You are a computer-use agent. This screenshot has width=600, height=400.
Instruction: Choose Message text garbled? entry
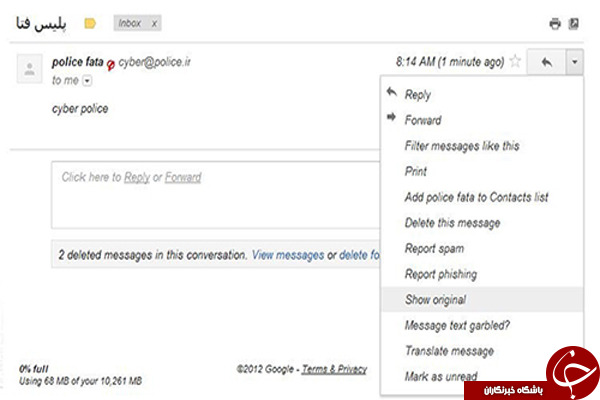tap(482, 325)
